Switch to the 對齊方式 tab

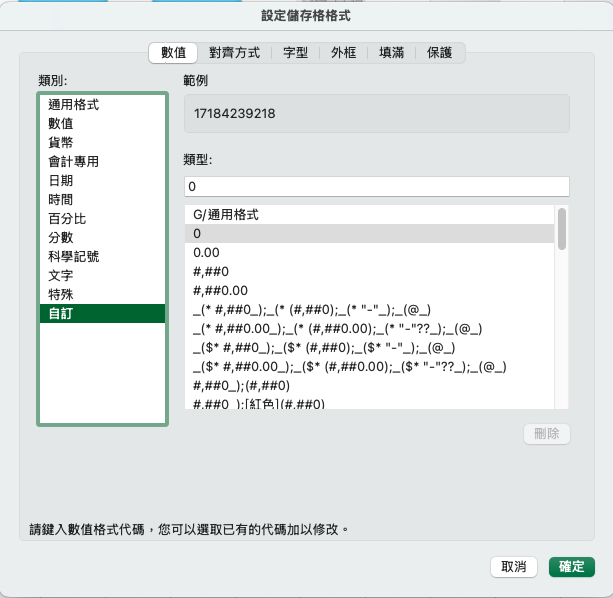(237, 52)
